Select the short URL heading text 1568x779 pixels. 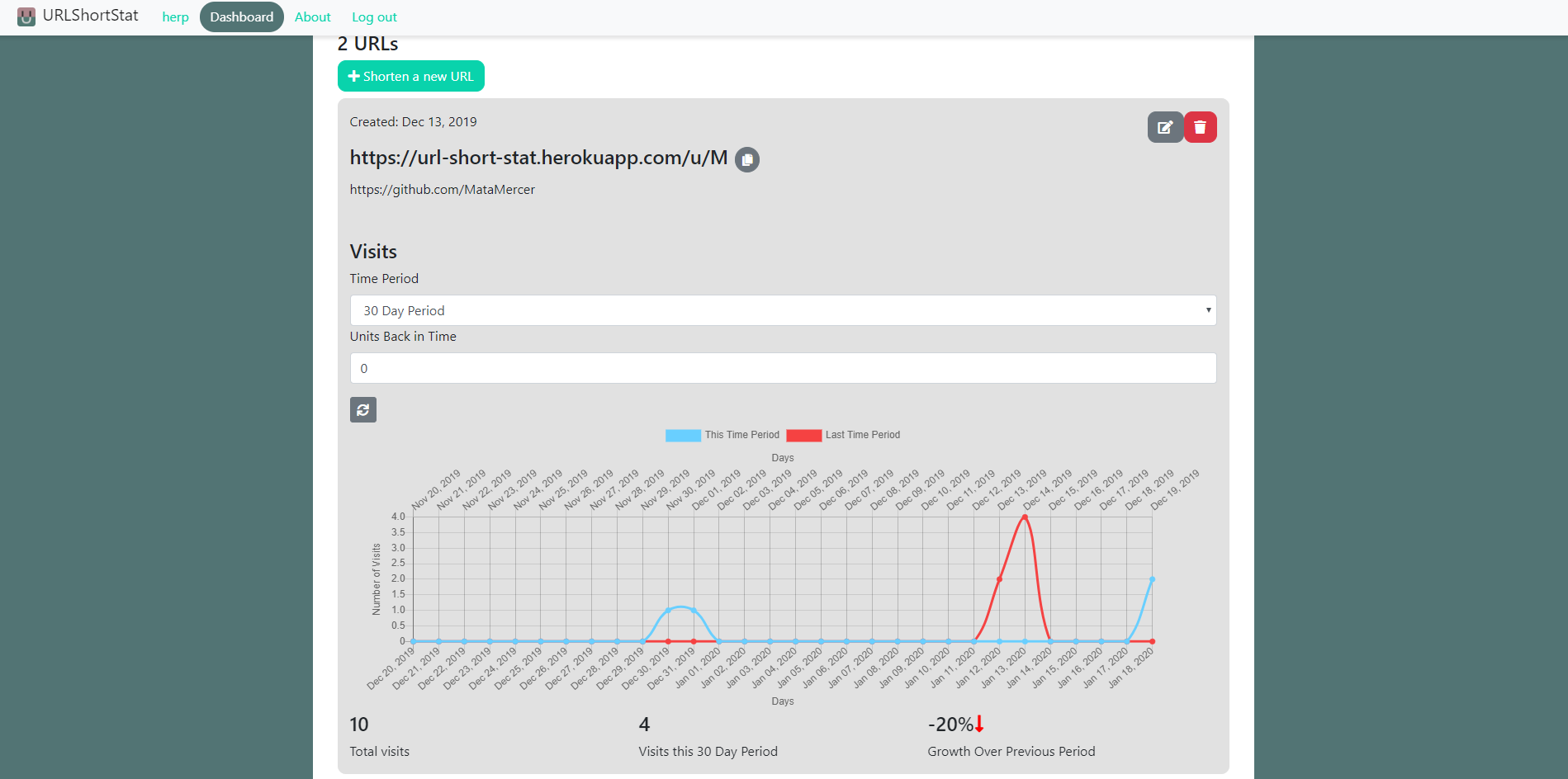(538, 158)
